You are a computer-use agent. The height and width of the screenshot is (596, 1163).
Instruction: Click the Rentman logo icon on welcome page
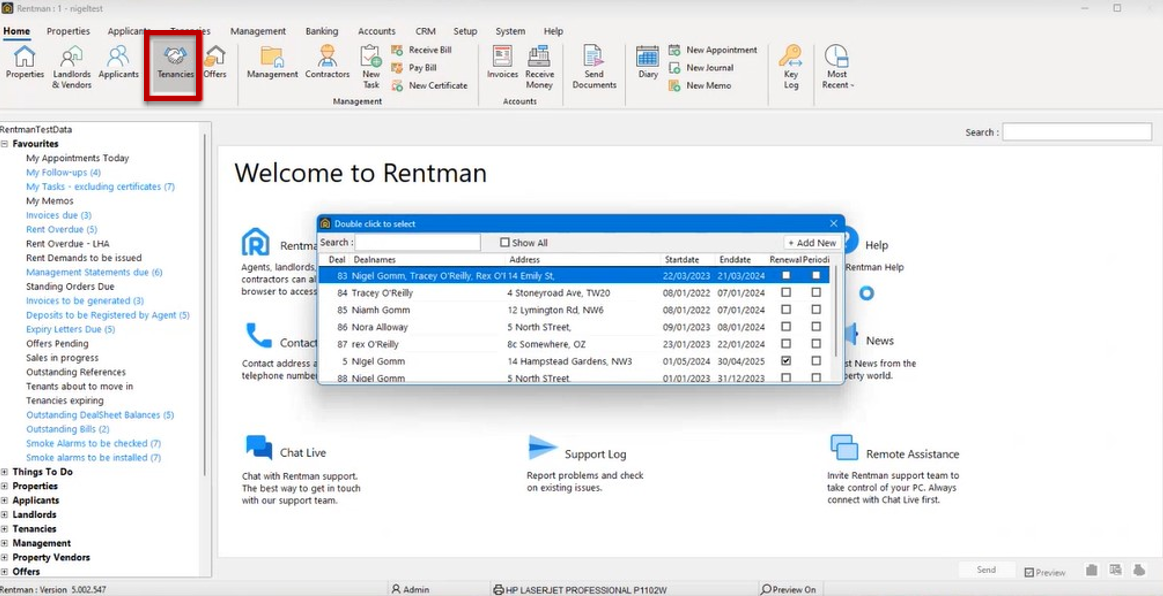tap(256, 242)
